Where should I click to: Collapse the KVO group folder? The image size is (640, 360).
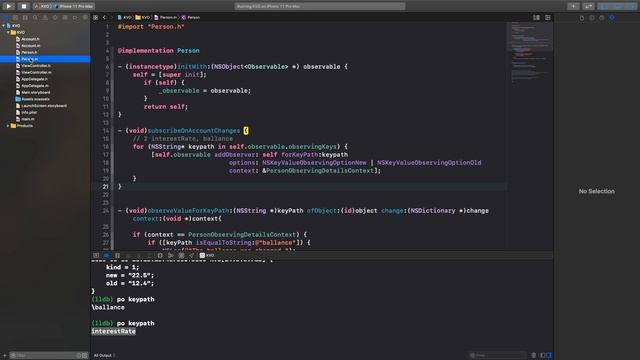click(8, 32)
